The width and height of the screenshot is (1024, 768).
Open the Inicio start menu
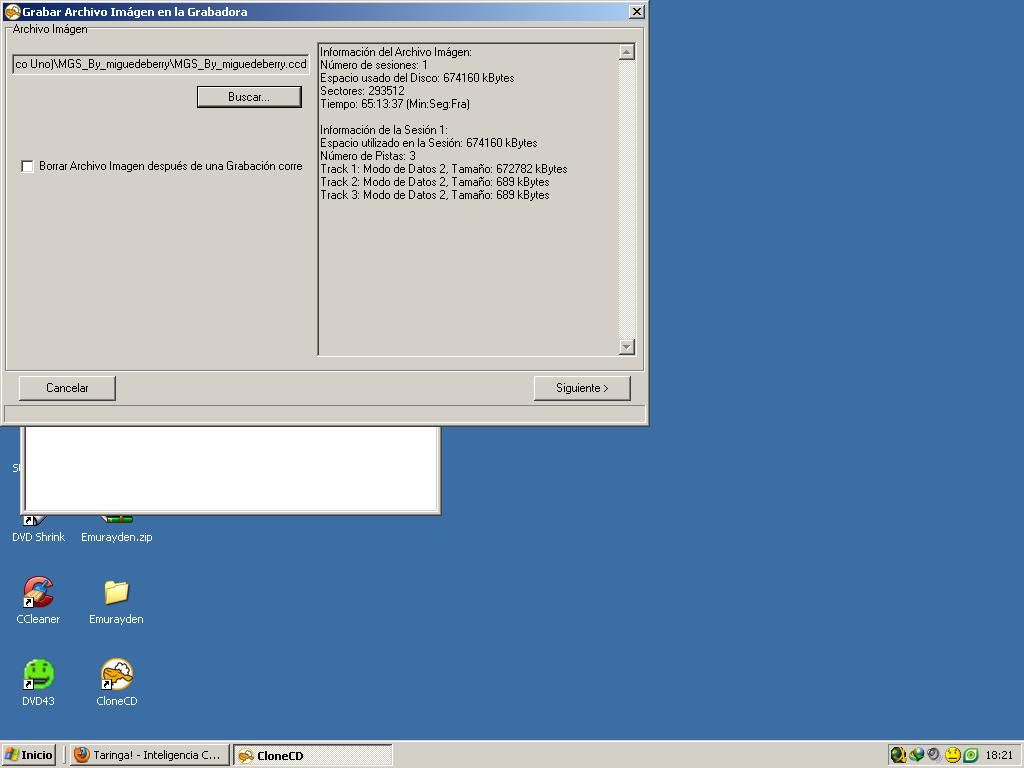click(x=29, y=755)
